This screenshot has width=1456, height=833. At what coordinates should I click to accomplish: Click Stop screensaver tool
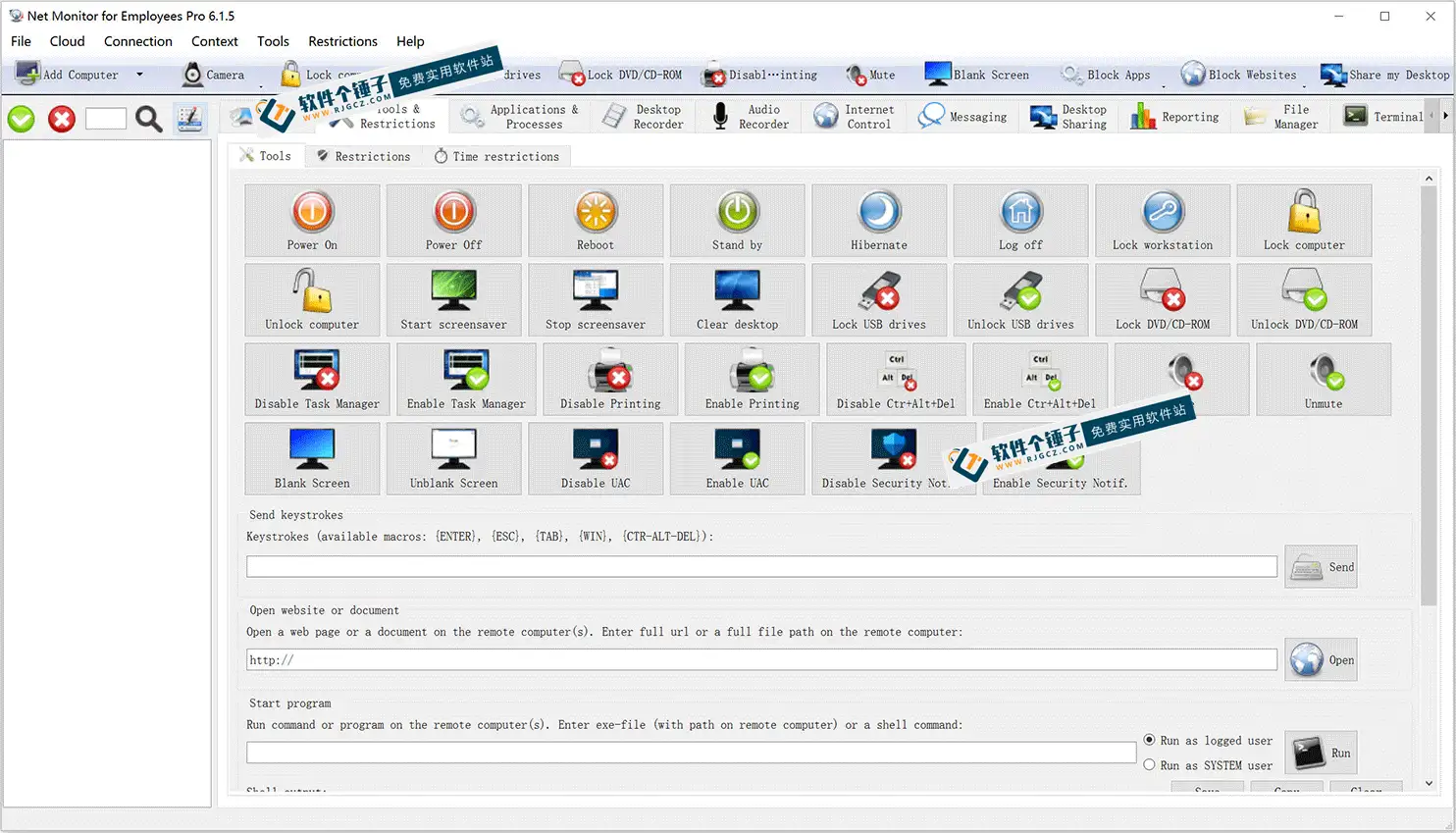596,300
